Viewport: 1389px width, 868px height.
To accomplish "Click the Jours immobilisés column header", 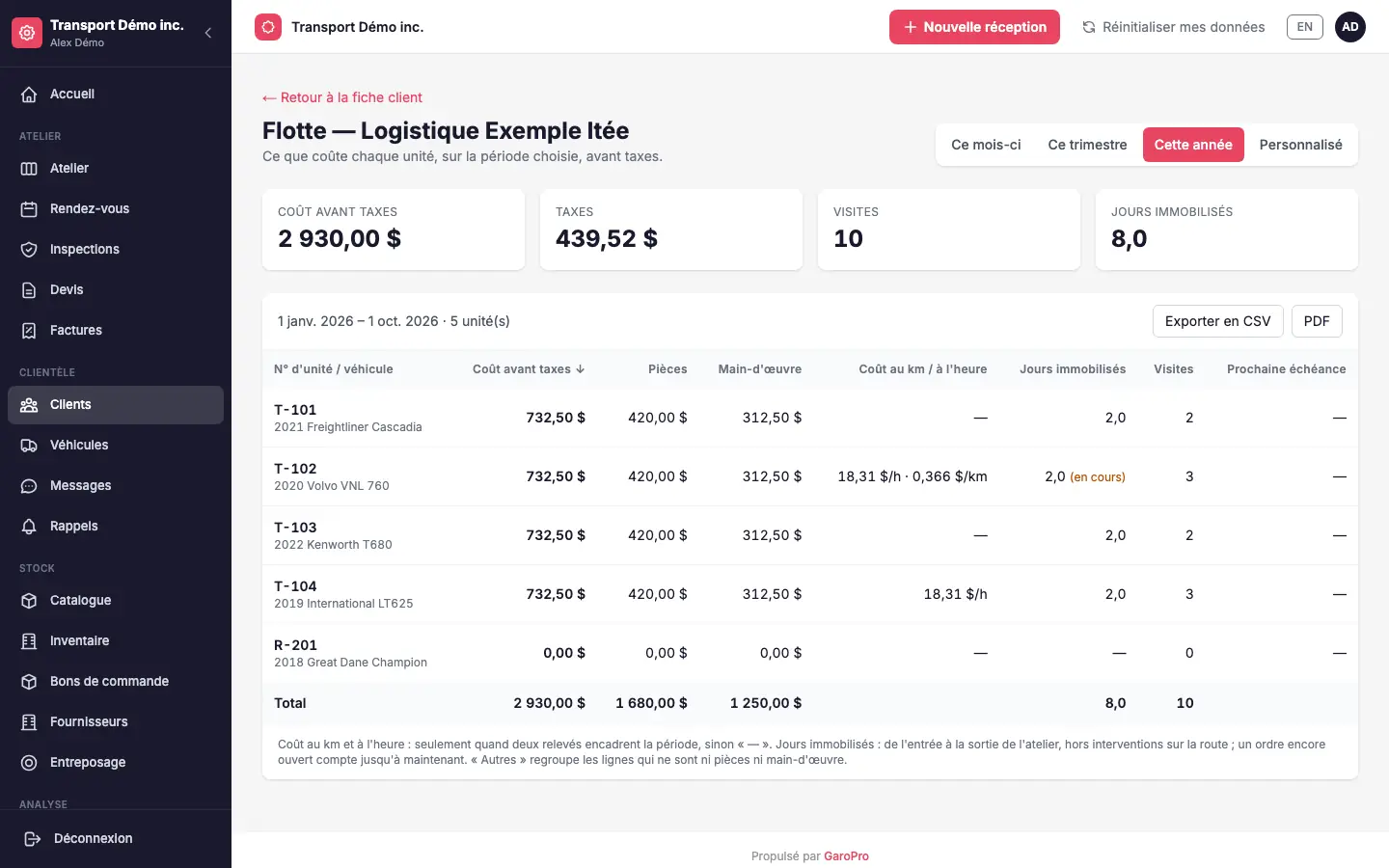I will [x=1073, y=369].
